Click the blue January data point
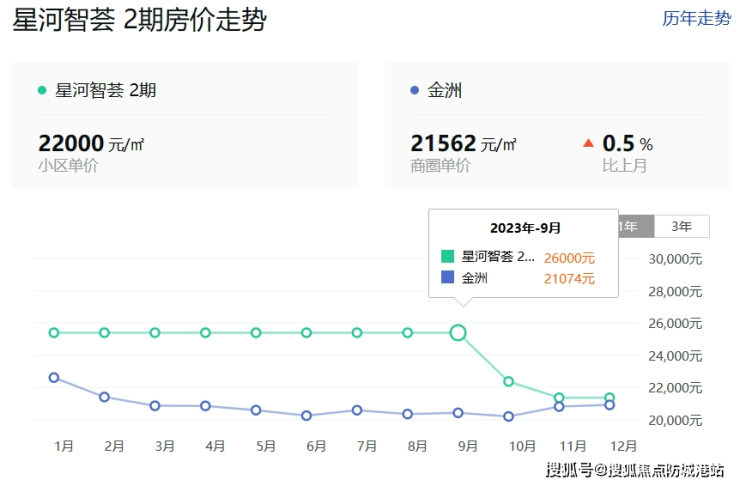The image size is (740, 486). [x=54, y=377]
